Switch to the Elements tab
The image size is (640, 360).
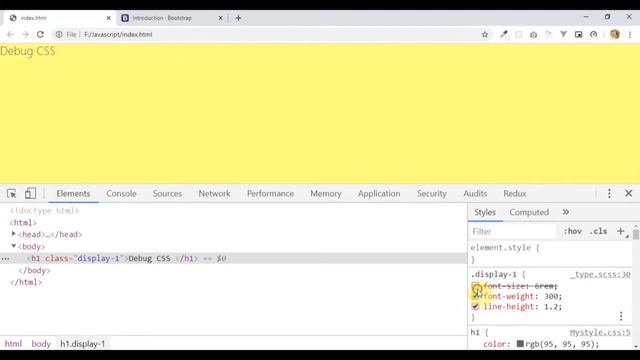pyautogui.click(x=73, y=193)
